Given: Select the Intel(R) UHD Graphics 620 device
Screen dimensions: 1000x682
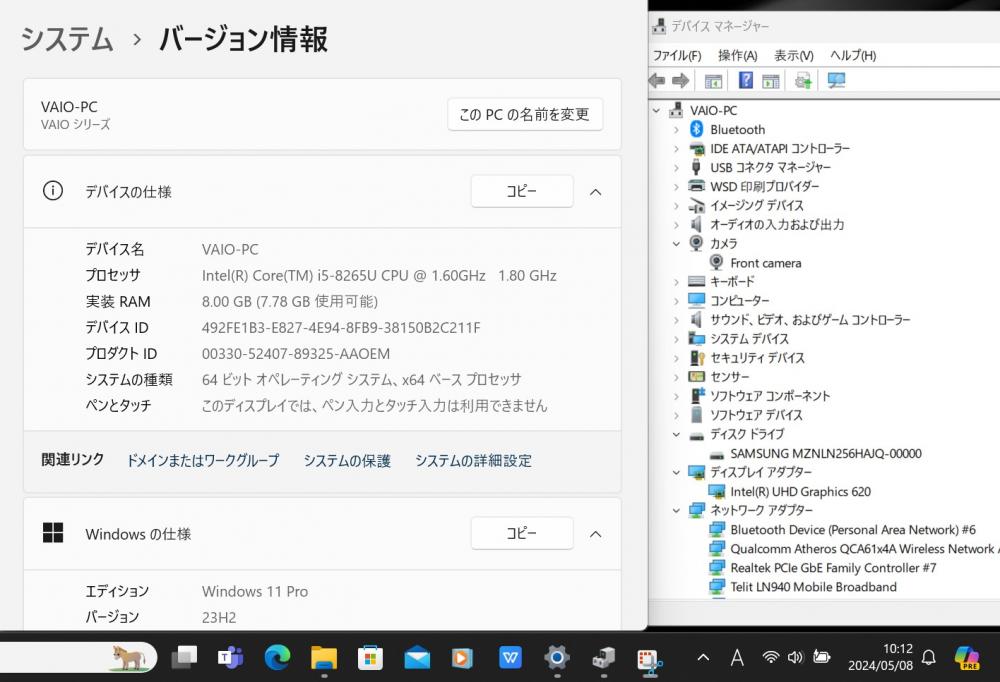Looking at the screenshot, I should coord(800,491).
